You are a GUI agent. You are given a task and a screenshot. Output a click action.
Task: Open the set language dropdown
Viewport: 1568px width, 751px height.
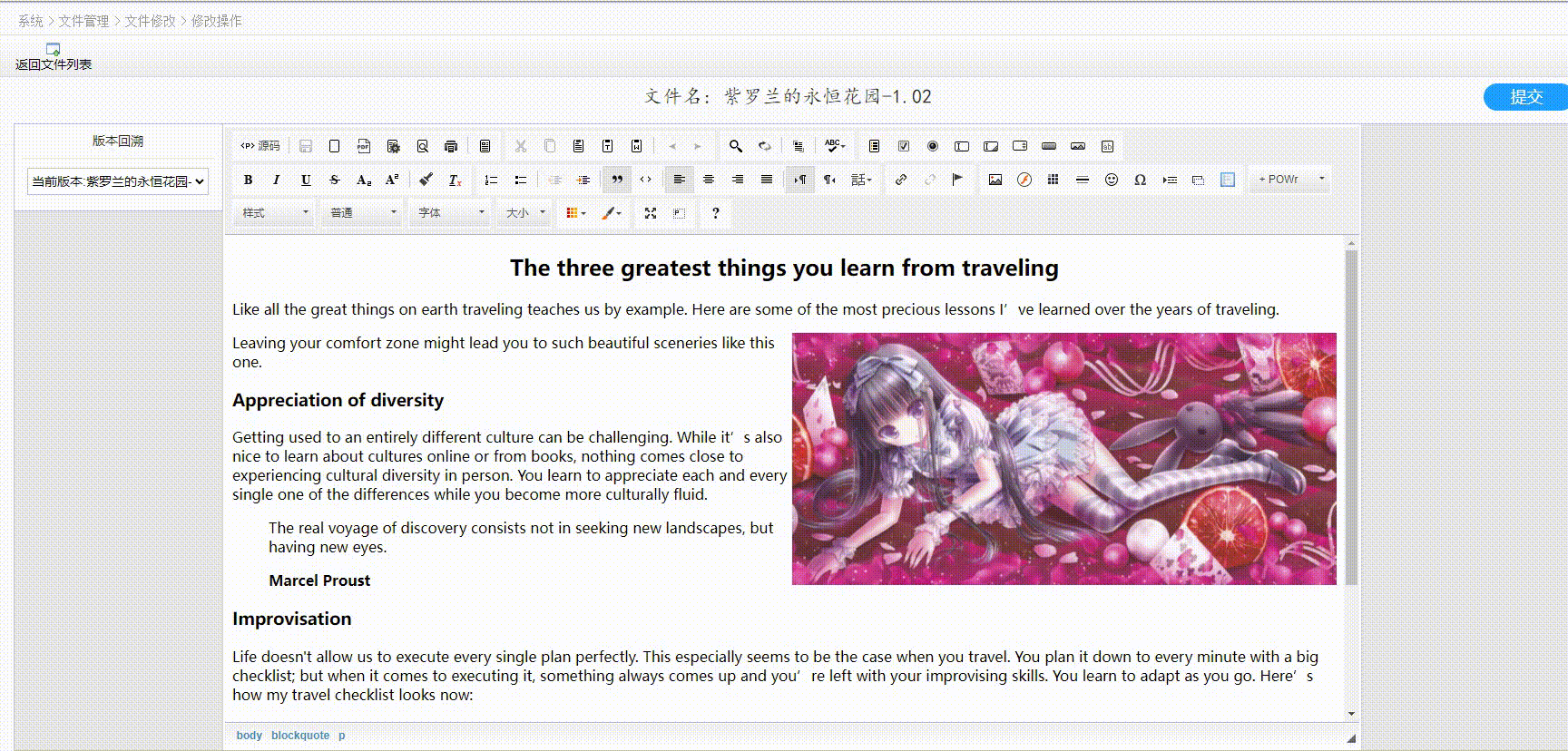pyautogui.click(x=861, y=180)
